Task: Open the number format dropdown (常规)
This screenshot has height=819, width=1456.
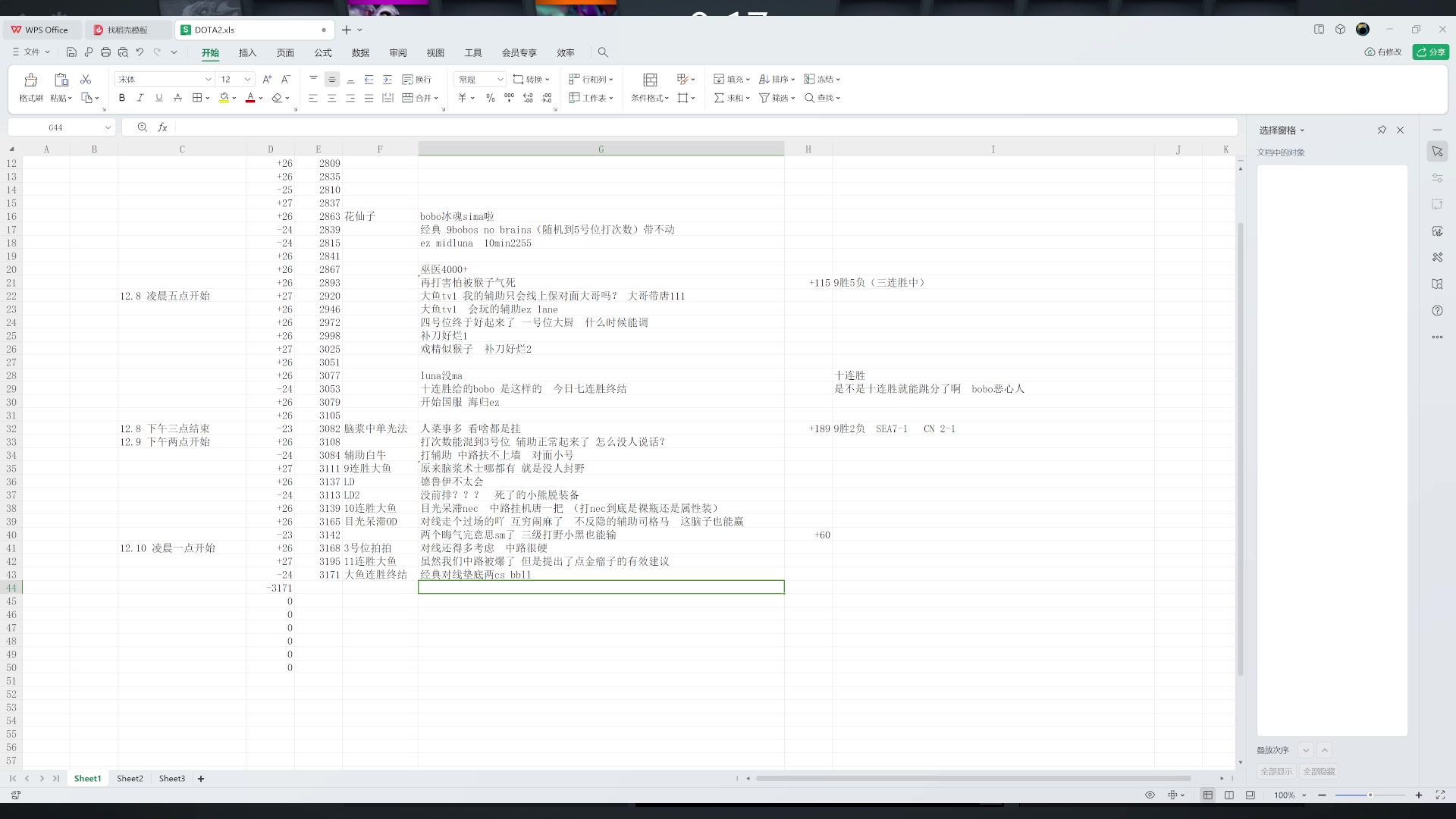Action: 500,79
